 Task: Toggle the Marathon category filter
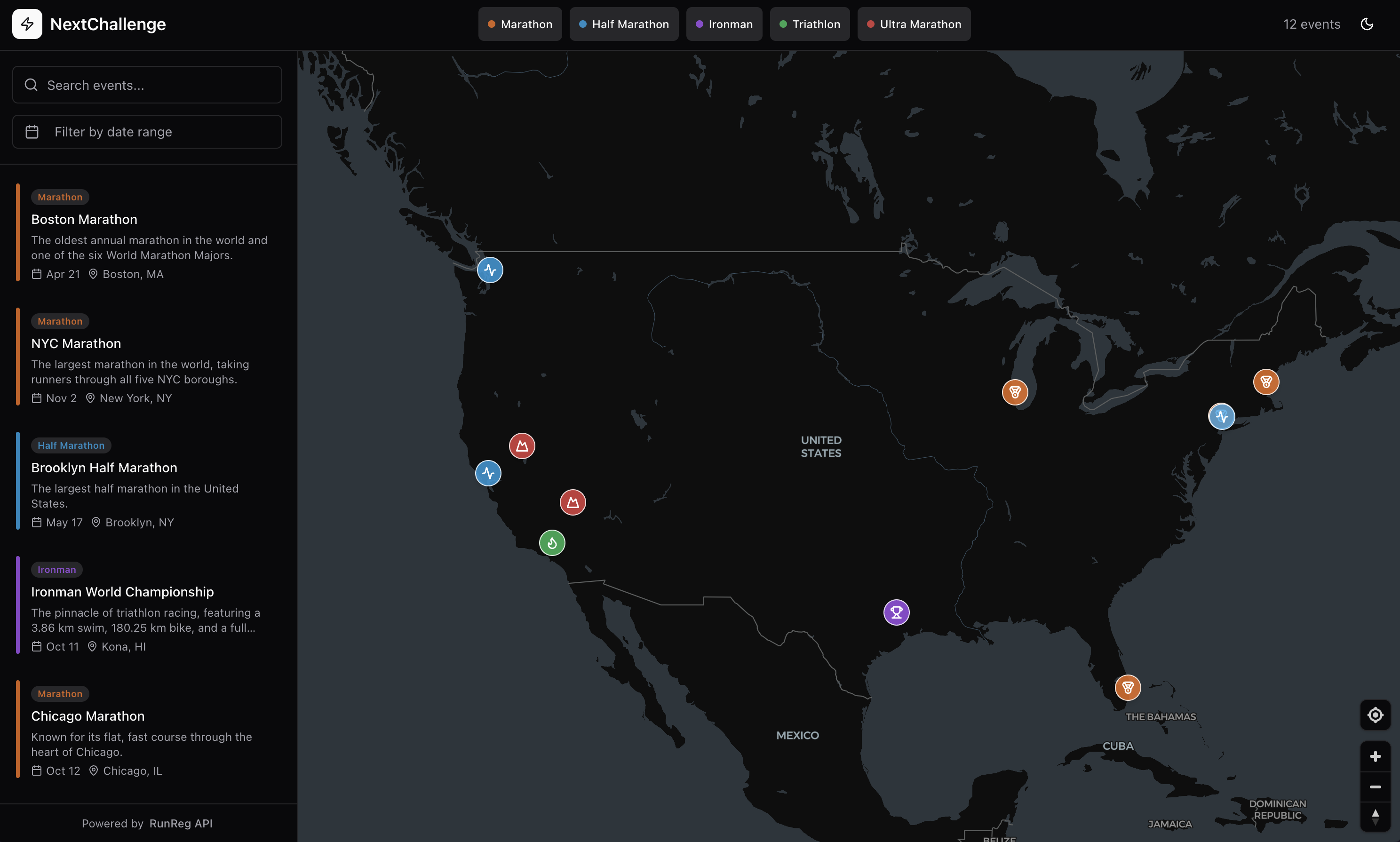tap(520, 24)
